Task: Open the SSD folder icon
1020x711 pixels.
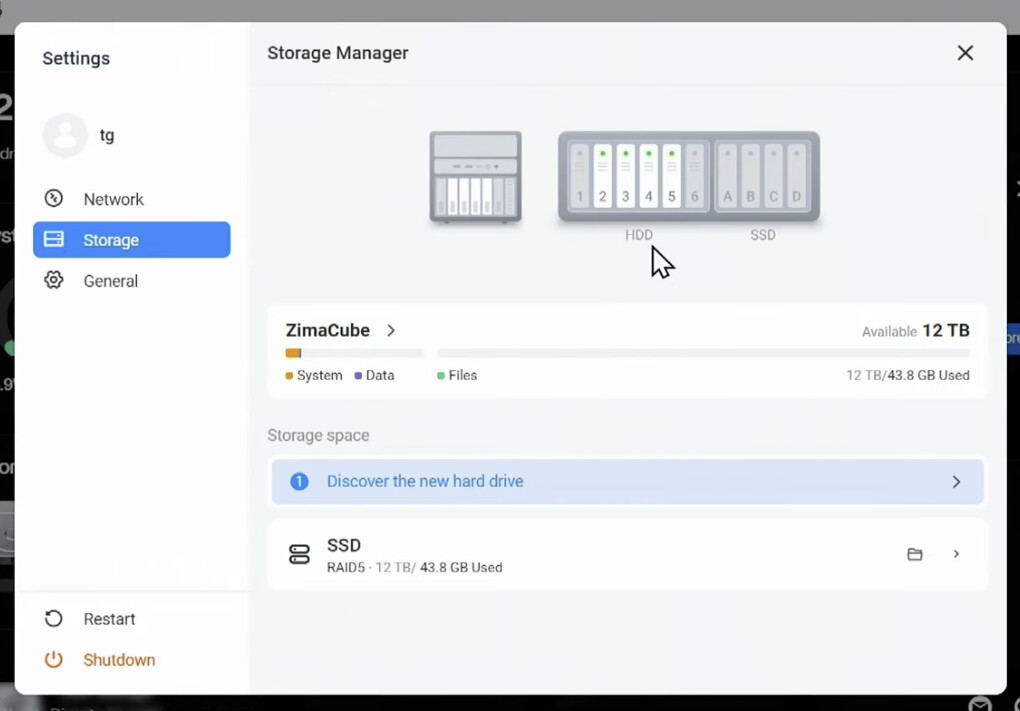Action: pos(914,554)
